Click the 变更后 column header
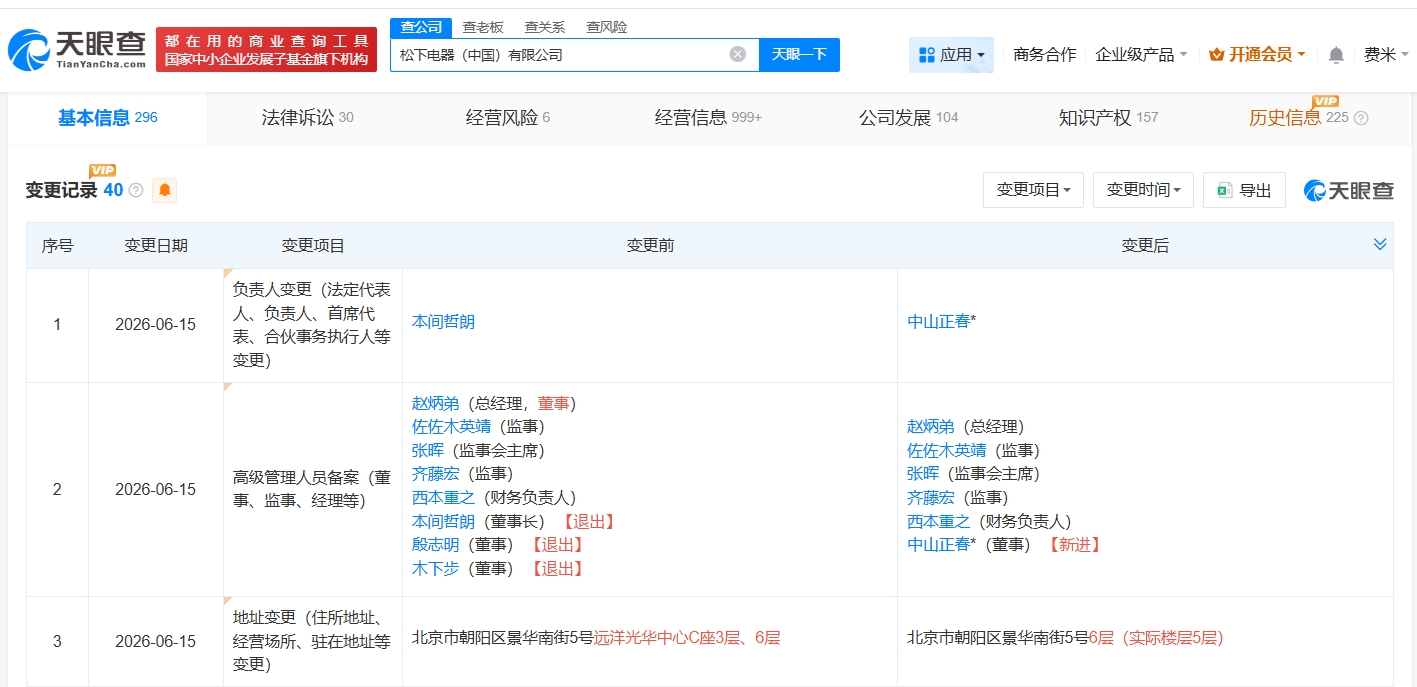 click(x=1145, y=246)
